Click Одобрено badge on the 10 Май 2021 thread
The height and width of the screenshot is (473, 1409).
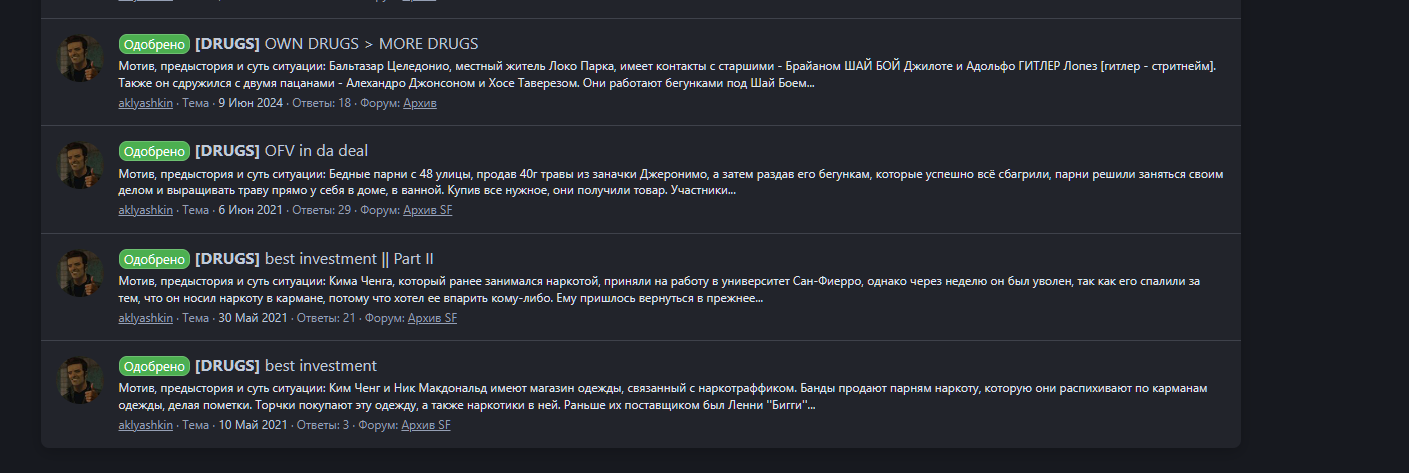pyautogui.click(x=154, y=365)
